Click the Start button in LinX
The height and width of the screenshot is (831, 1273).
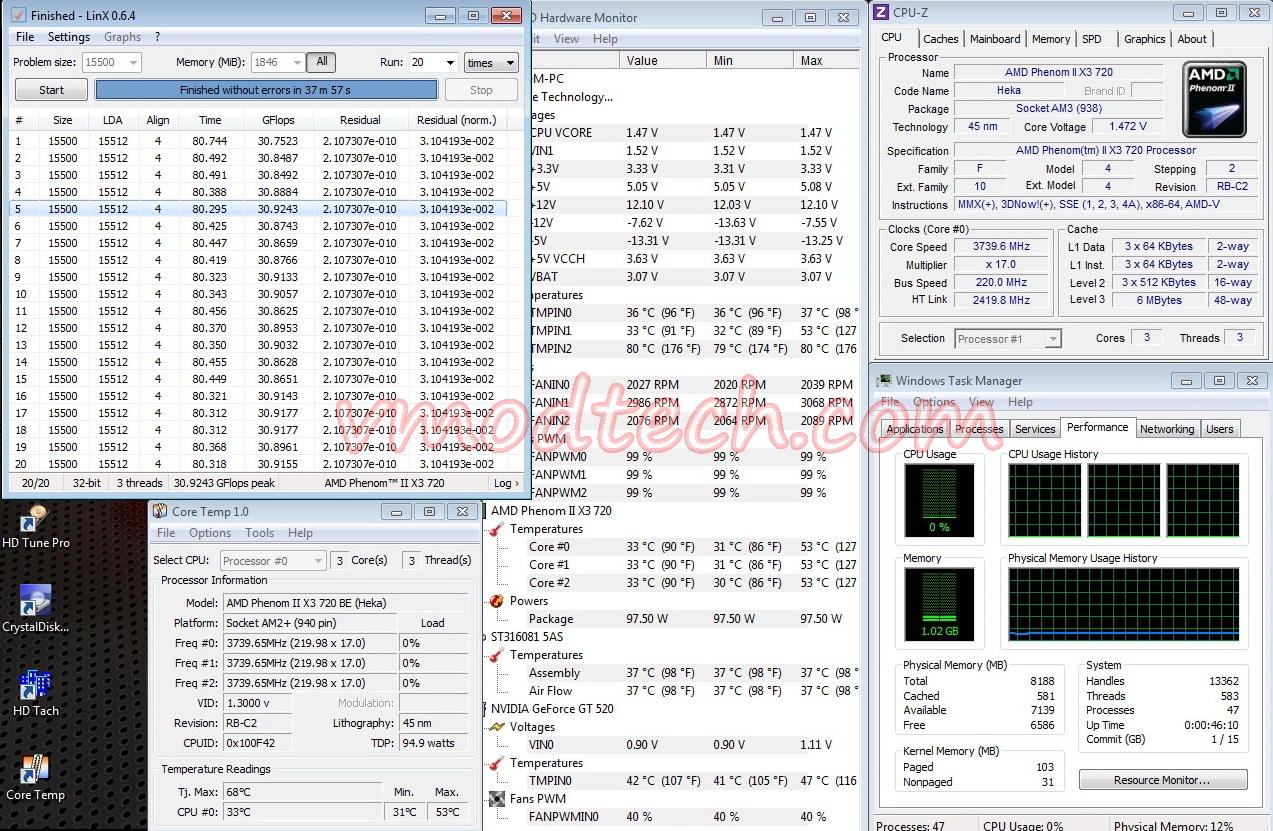(51, 90)
